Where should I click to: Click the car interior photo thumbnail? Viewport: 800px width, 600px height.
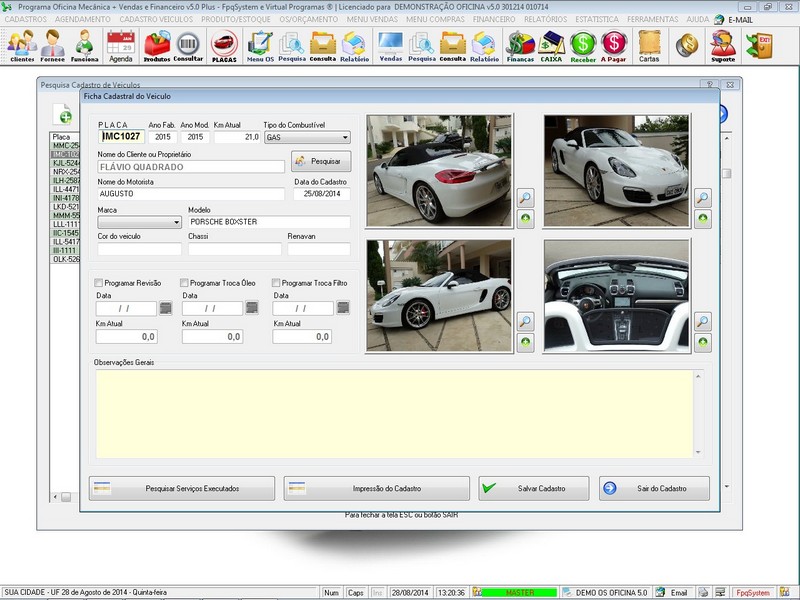point(616,295)
